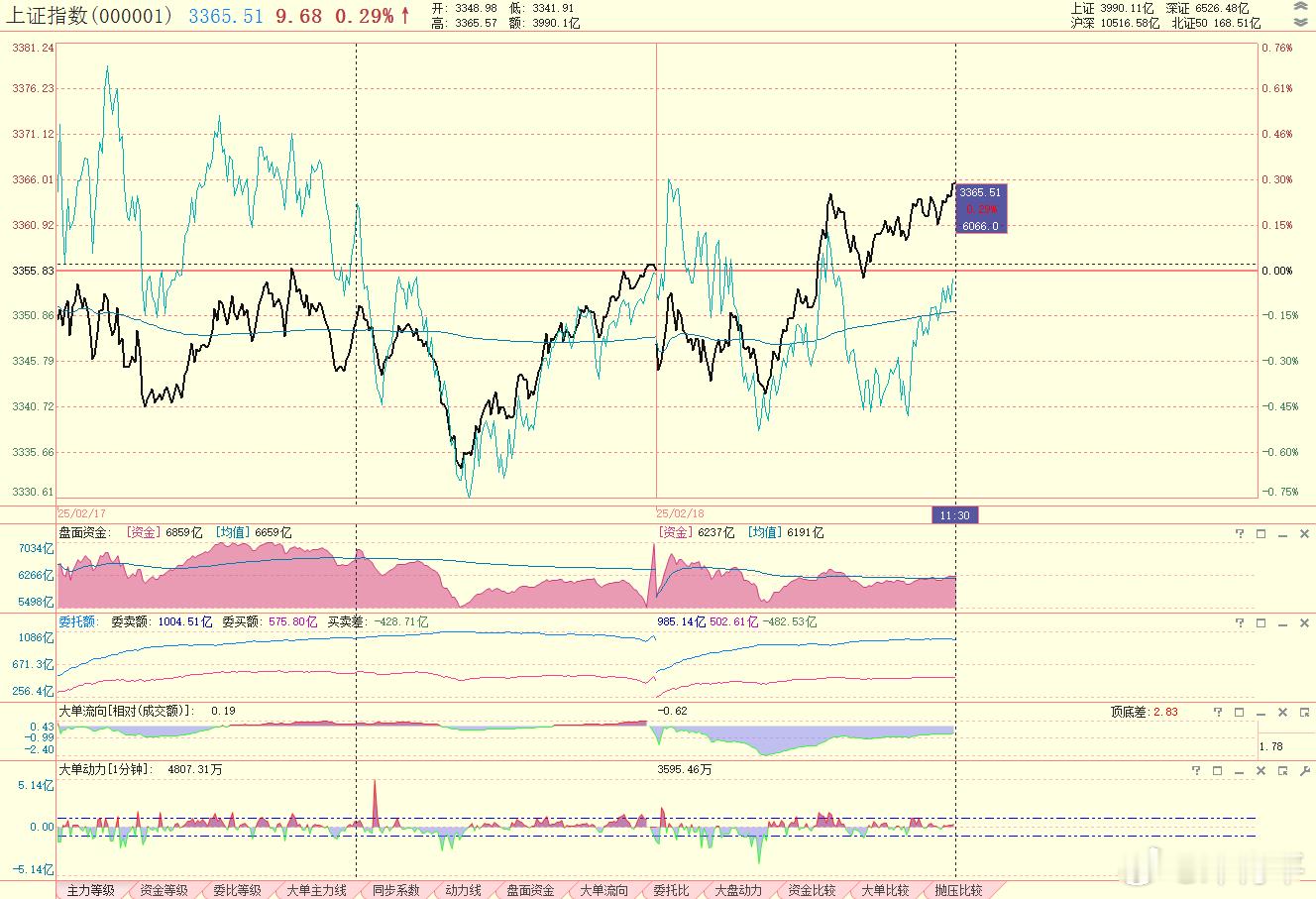
Task: Switch to the 大盘动力 tab
Action: click(739, 890)
